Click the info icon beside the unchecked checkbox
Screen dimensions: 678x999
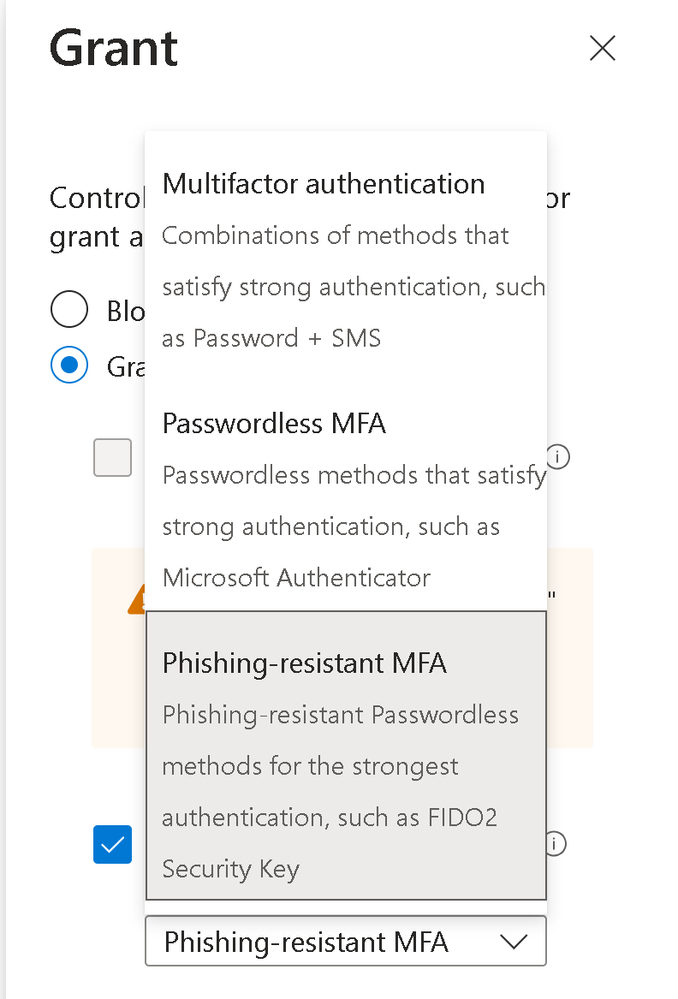coord(559,457)
